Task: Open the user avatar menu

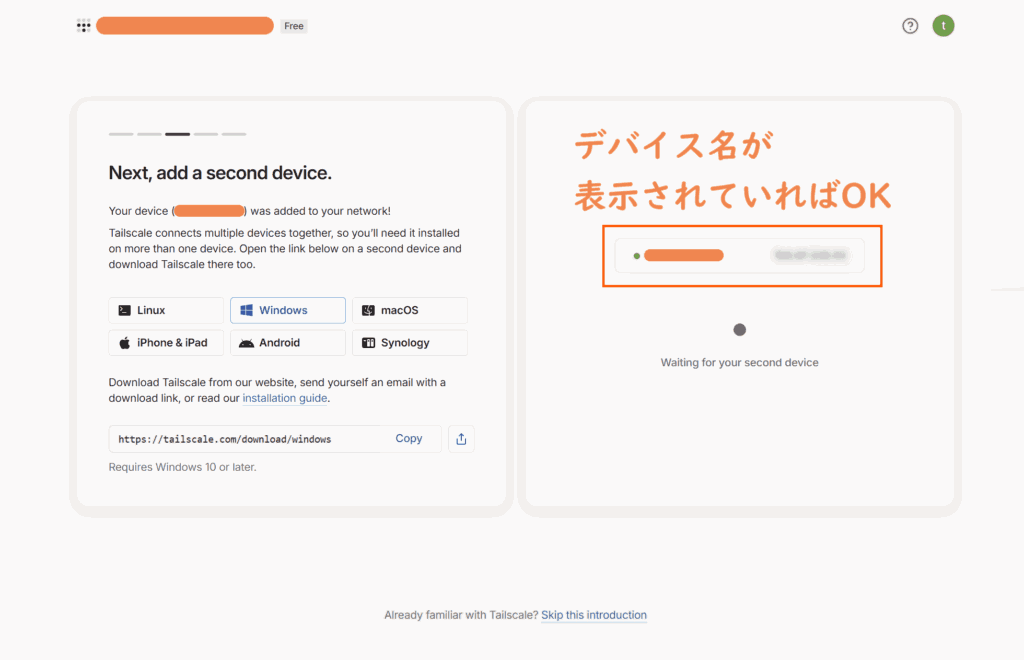Action: coord(943,26)
